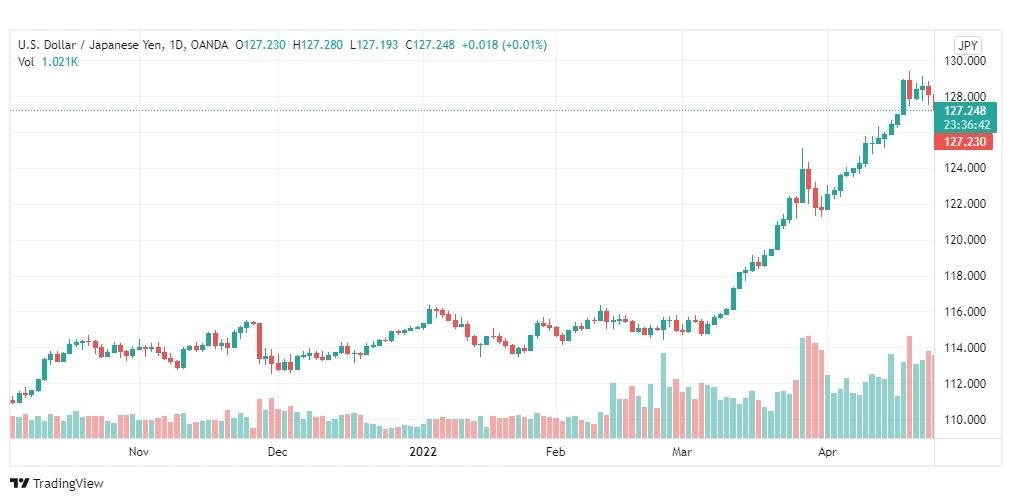Click the closing price C127.248 value
The width and height of the screenshot is (1012, 501).
tap(430, 45)
